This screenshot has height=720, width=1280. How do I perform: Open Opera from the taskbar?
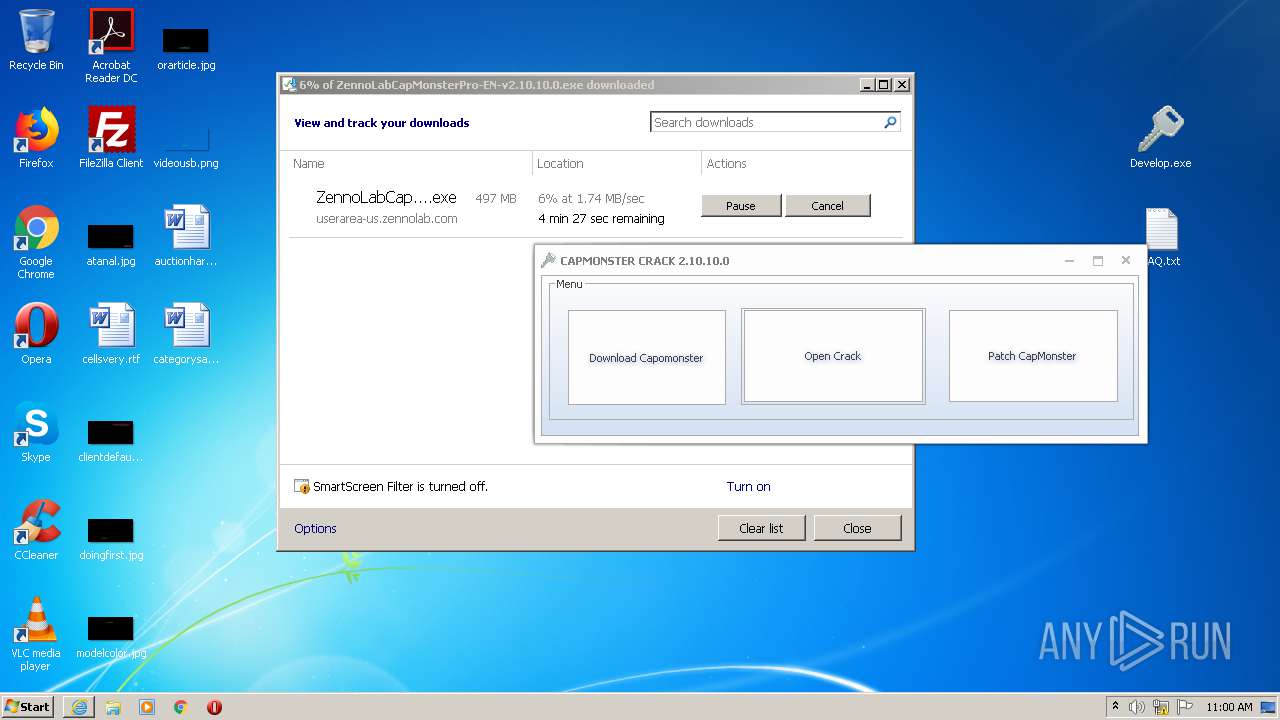(x=214, y=707)
